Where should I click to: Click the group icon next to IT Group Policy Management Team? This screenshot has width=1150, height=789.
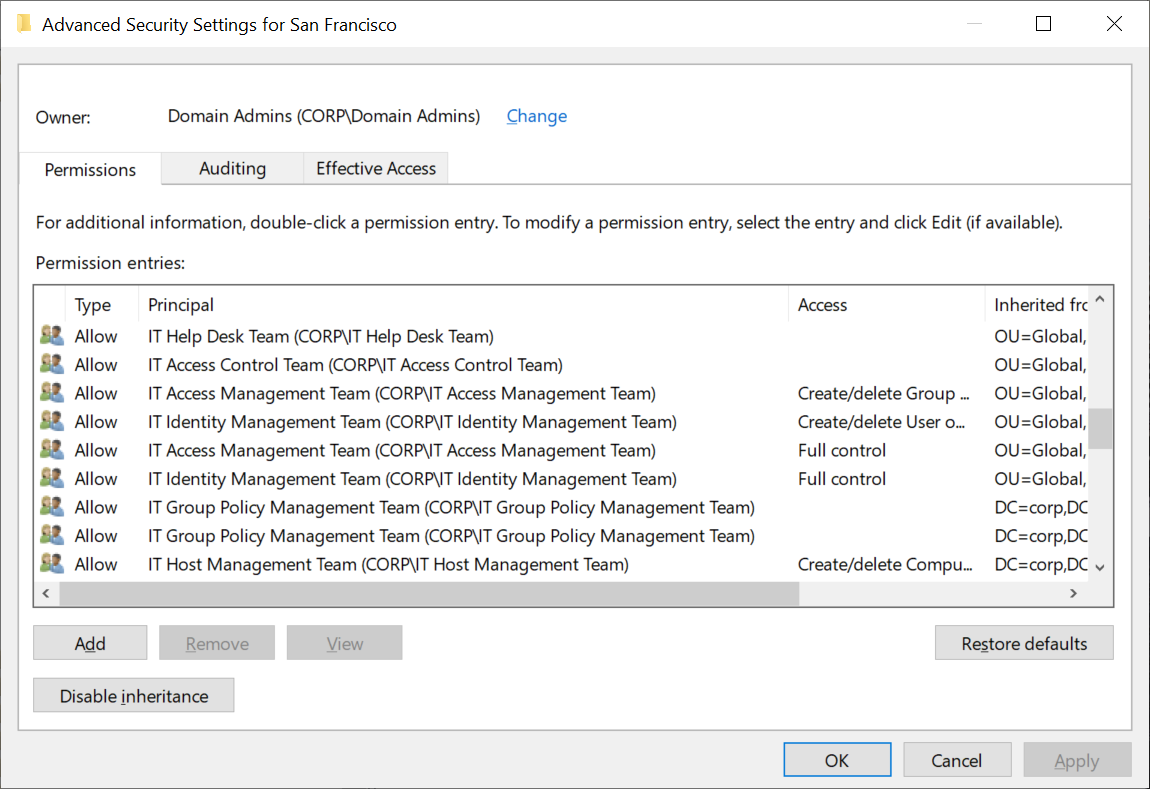pyautogui.click(x=51, y=507)
